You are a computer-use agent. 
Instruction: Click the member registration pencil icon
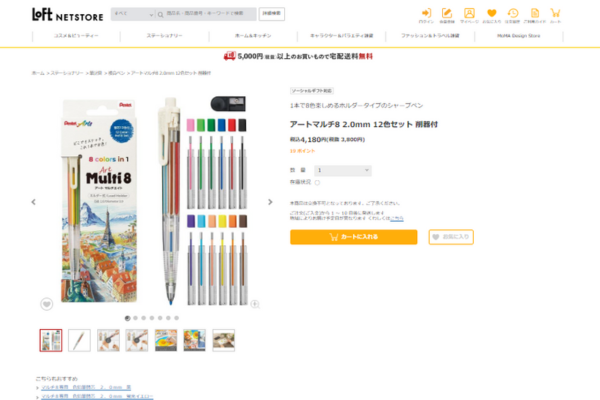(x=447, y=13)
